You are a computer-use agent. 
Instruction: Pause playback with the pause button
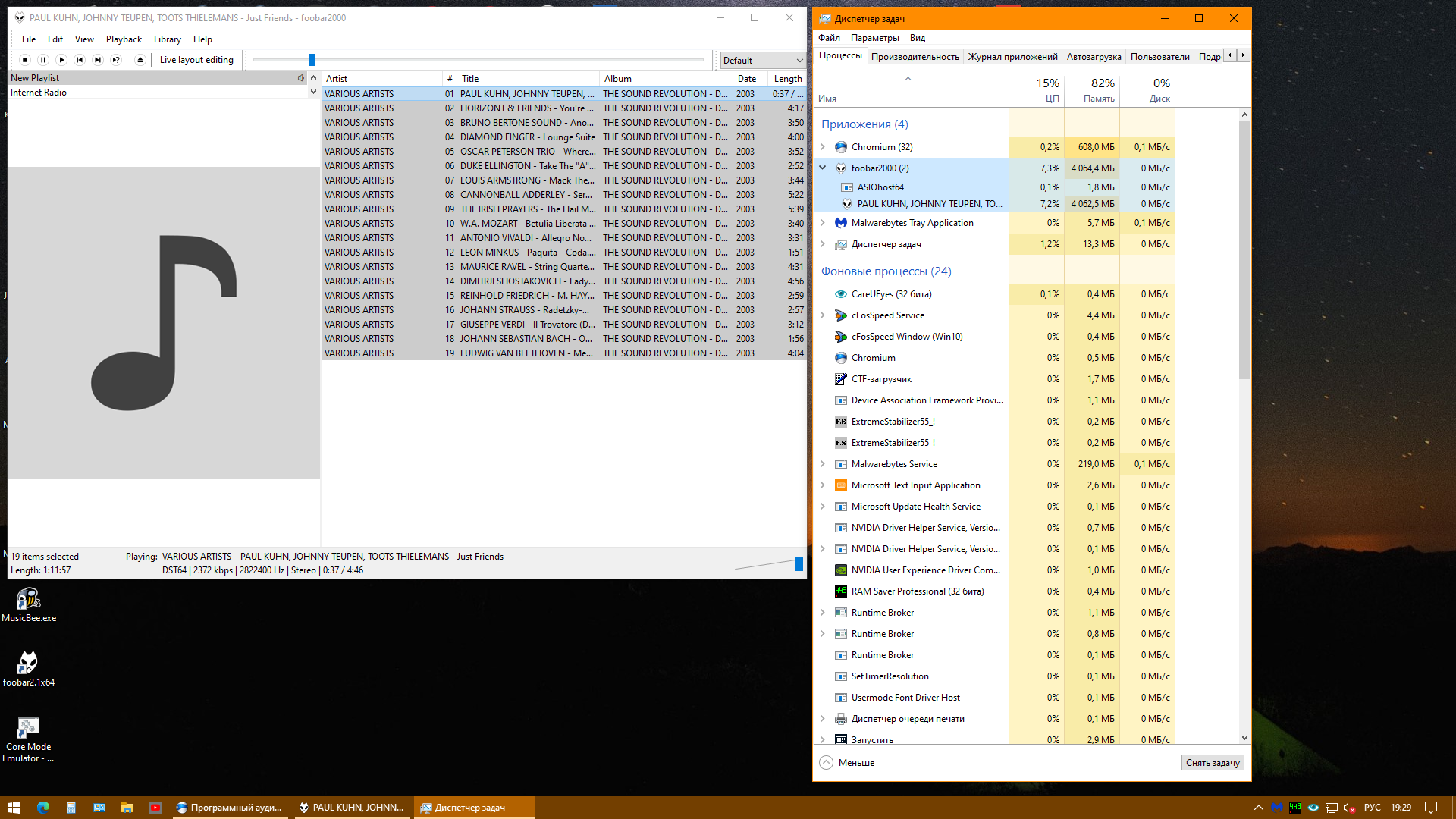(43, 60)
